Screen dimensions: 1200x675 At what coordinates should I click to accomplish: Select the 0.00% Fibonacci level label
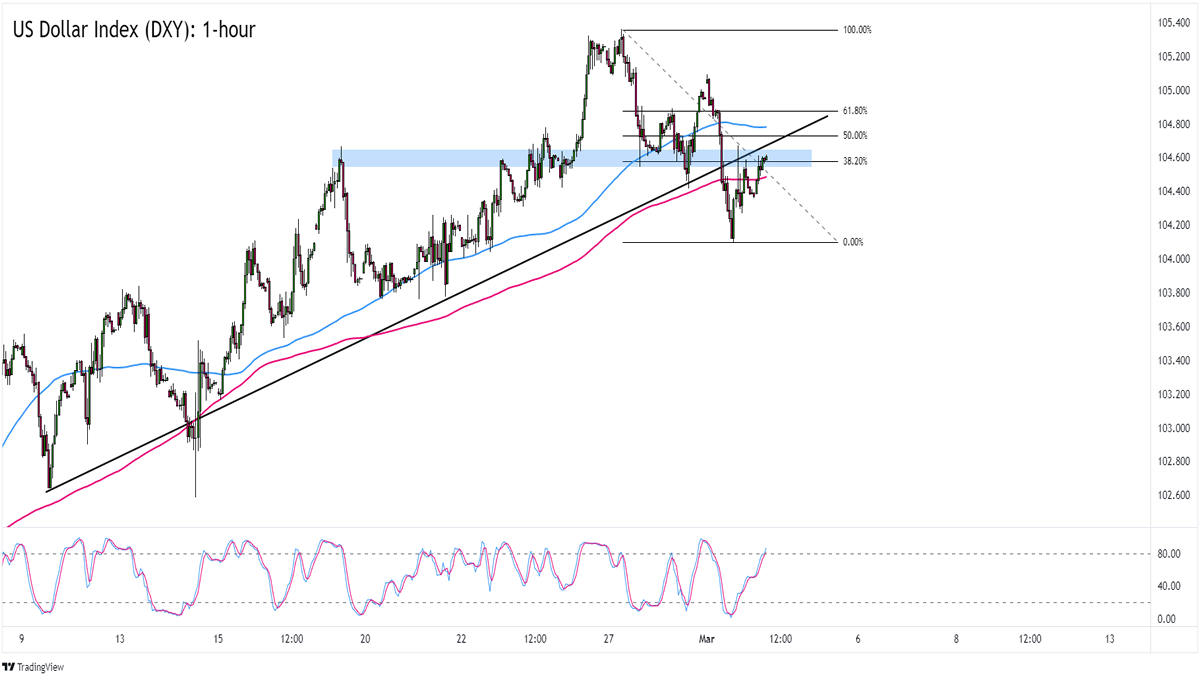pyautogui.click(x=853, y=242)
